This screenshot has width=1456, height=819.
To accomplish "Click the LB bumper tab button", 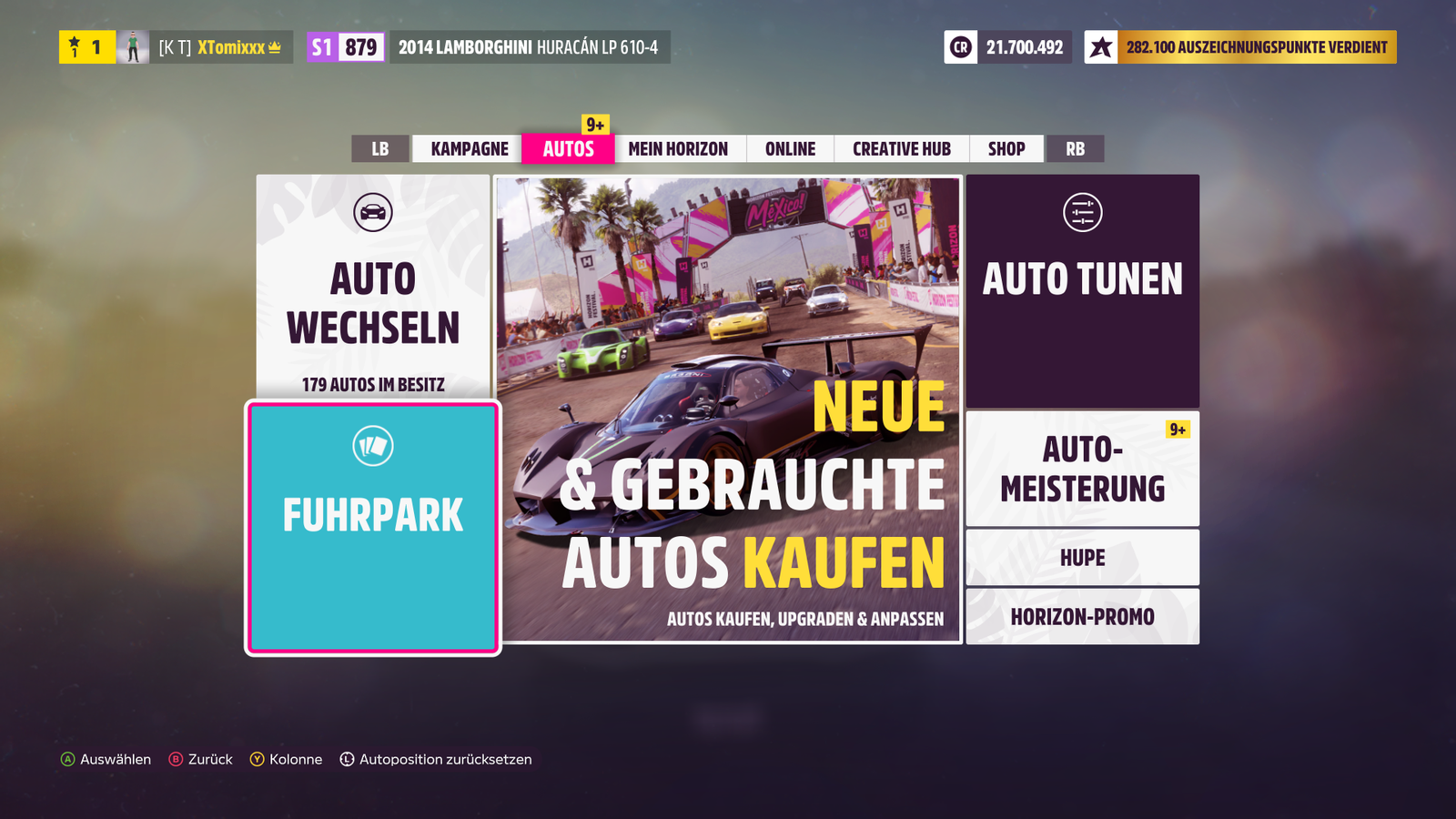I will (x=380, y=148).
